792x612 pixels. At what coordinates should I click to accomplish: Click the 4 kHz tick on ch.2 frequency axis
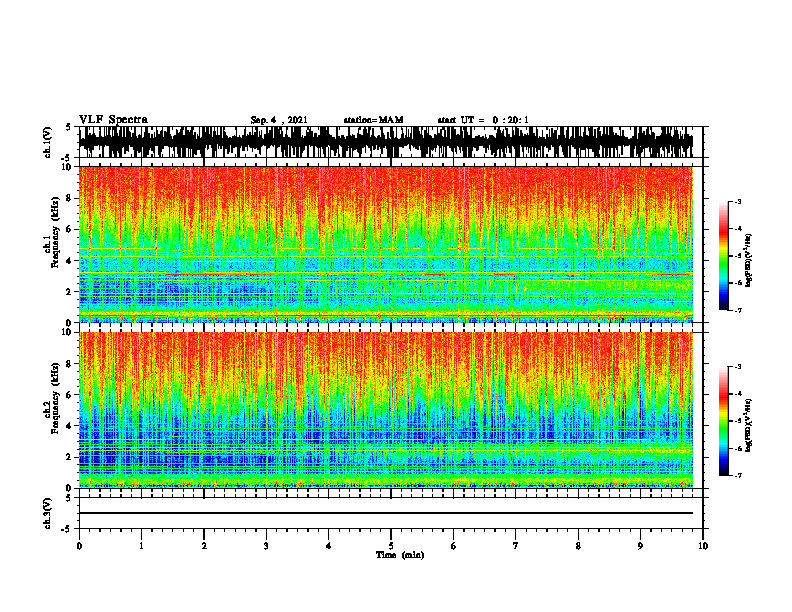(71, 426)
